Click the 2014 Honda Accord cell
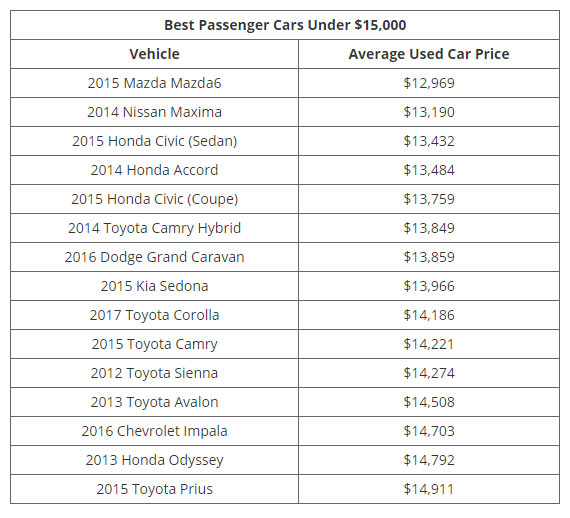This screenshot has height=518, width=570. pos(154,170)
